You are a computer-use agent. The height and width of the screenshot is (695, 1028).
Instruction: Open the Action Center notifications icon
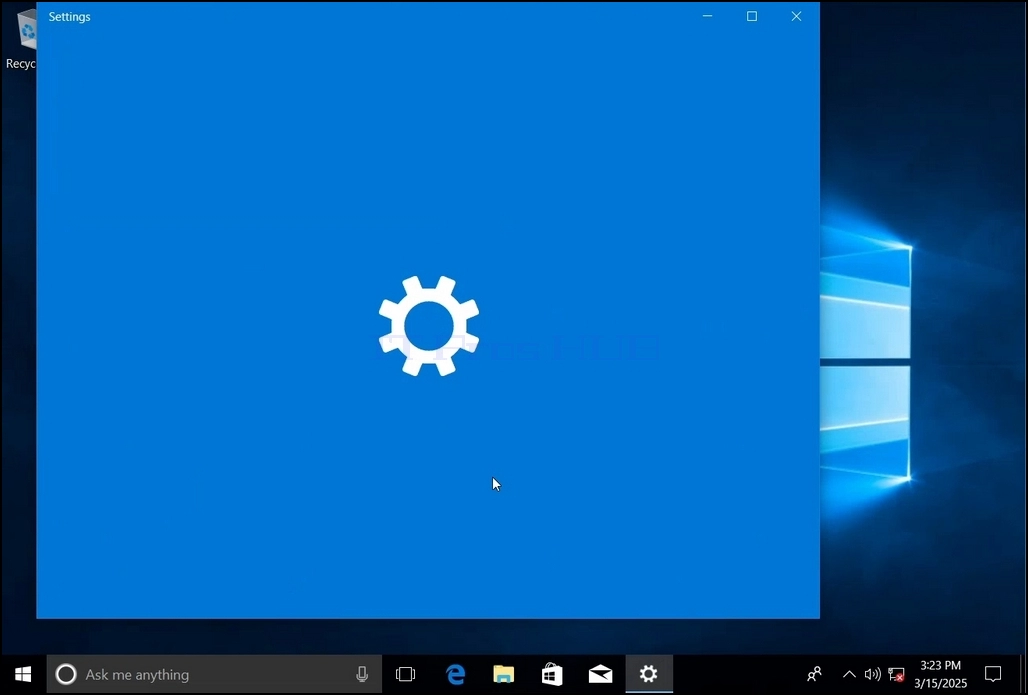pos(993,674)
